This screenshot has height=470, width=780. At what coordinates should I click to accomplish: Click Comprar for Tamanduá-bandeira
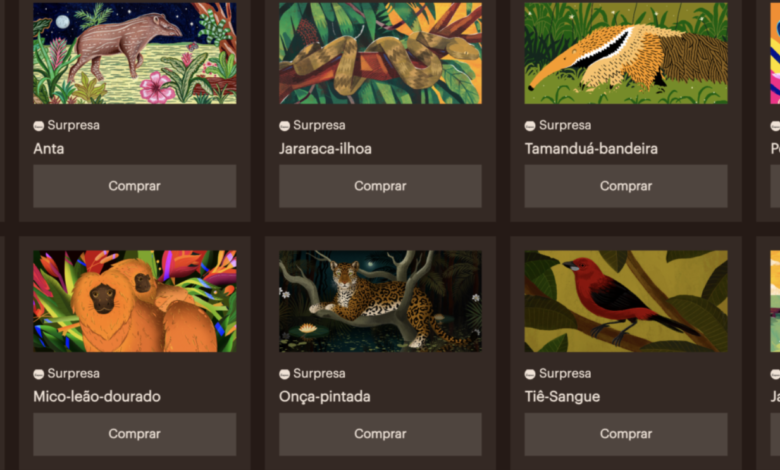626,186
